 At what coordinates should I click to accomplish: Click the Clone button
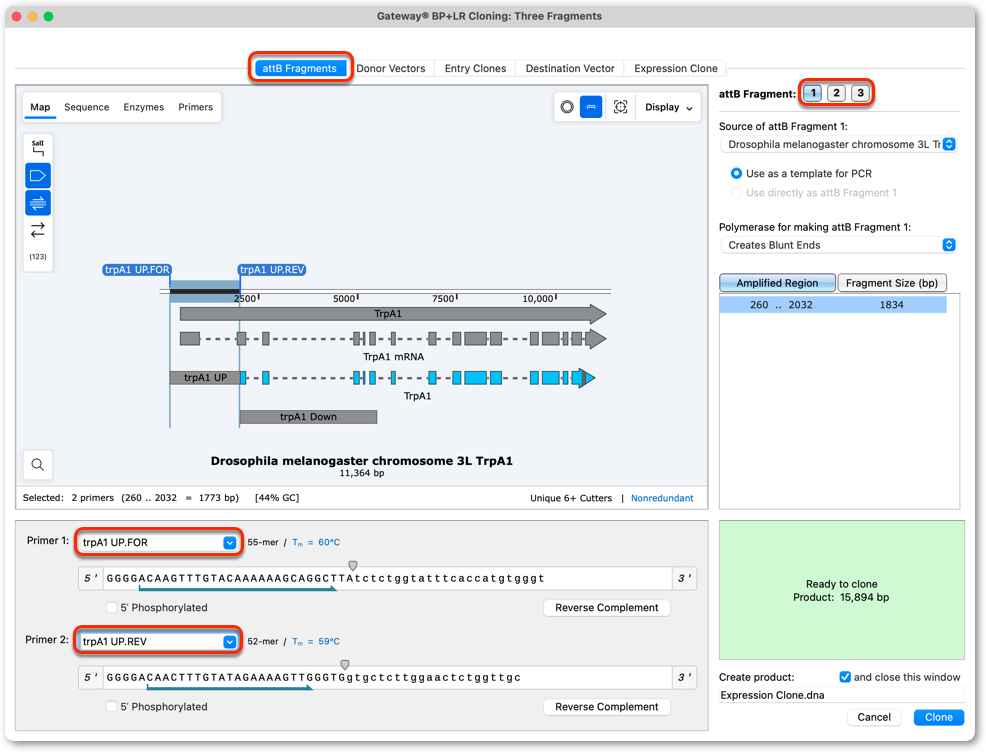938,717
